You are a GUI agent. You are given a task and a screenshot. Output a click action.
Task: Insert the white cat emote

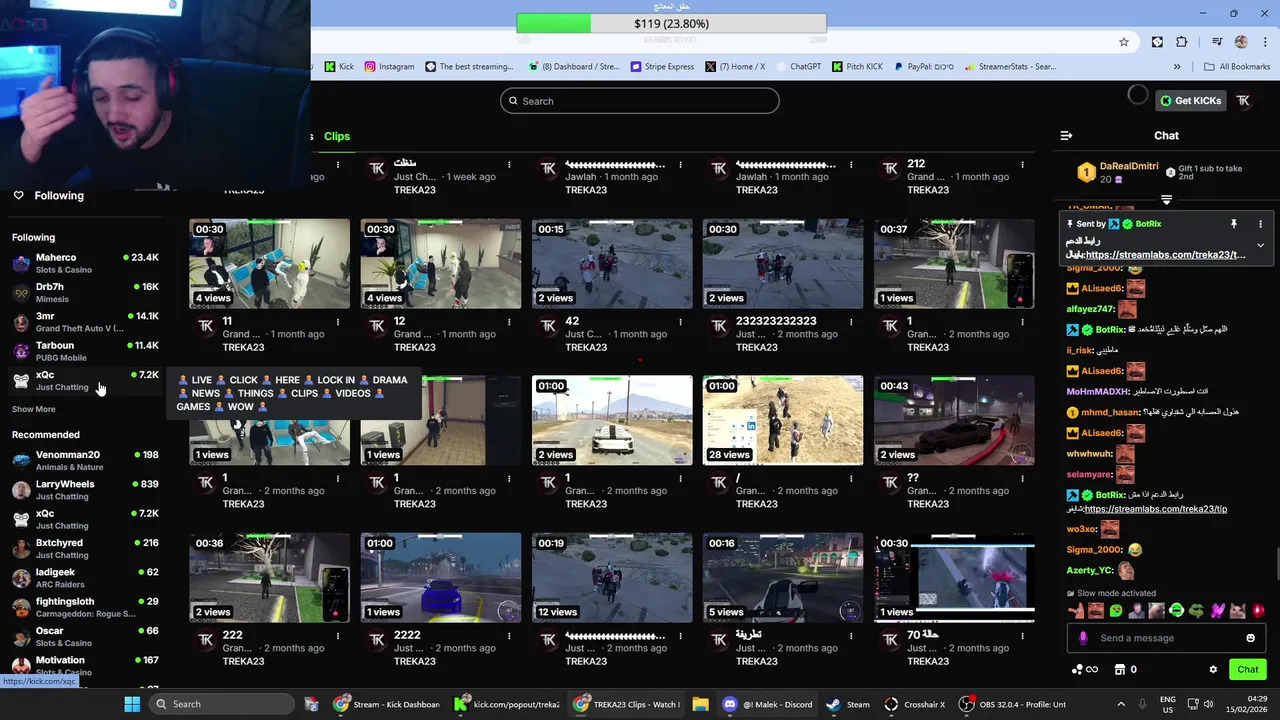point(1238,610)
